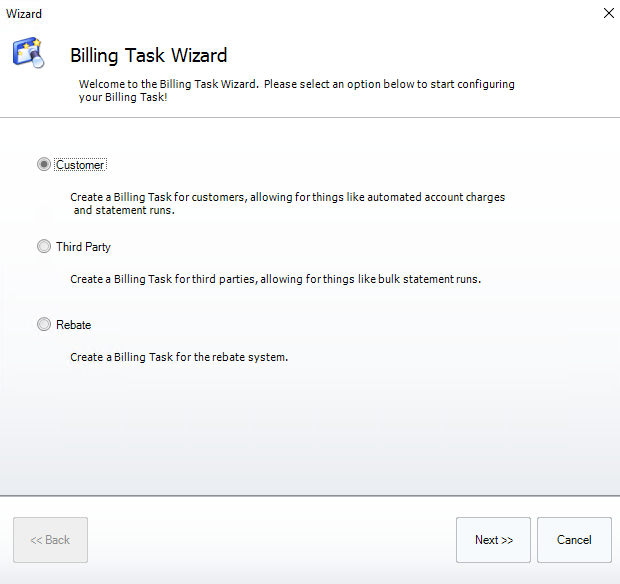Proceed with the Next >> button
Viewport: 620px width, 584px height.
coord(493,540)
